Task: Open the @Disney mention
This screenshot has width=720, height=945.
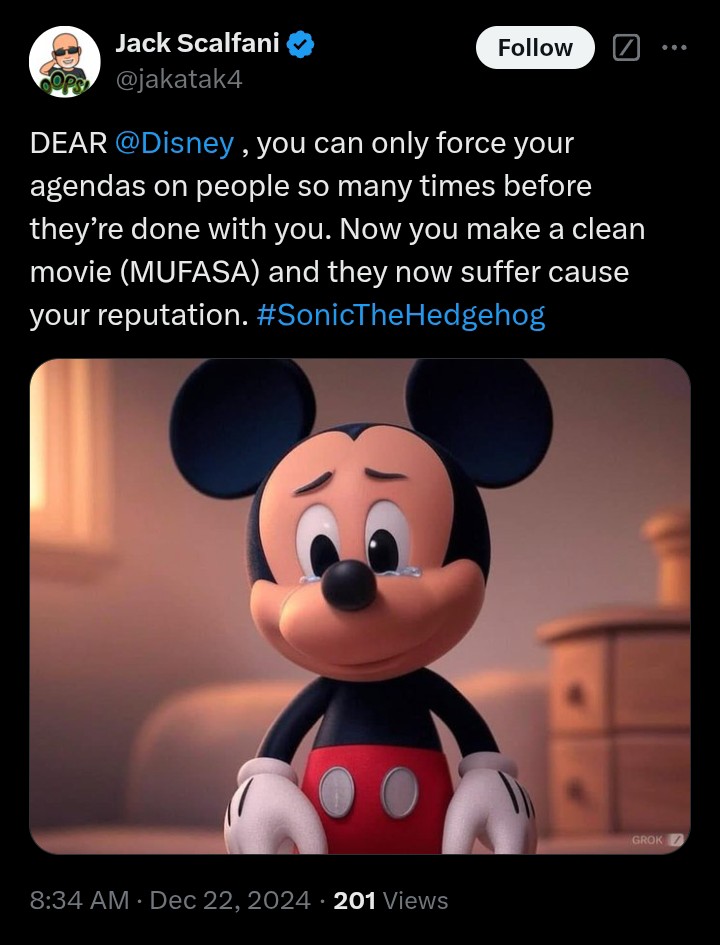Action: pos(174,143)
